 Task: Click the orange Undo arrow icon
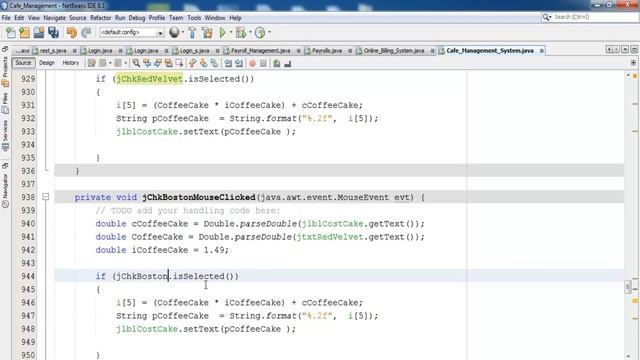point(71,33)
